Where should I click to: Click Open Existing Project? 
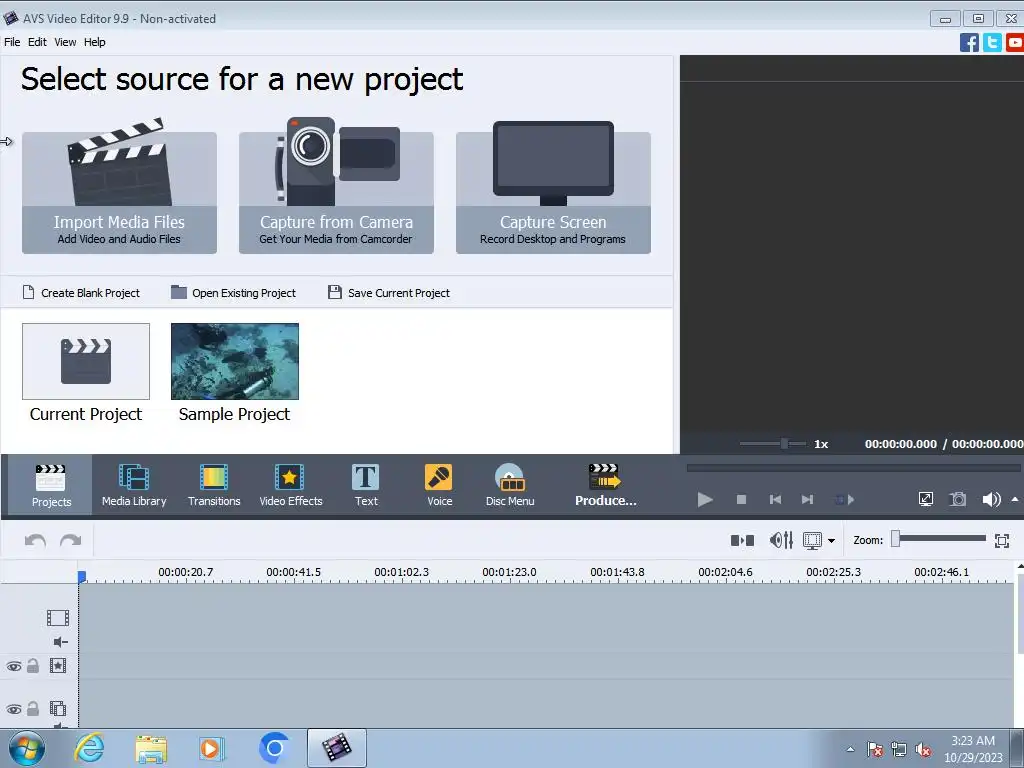(x=234, y=293)
